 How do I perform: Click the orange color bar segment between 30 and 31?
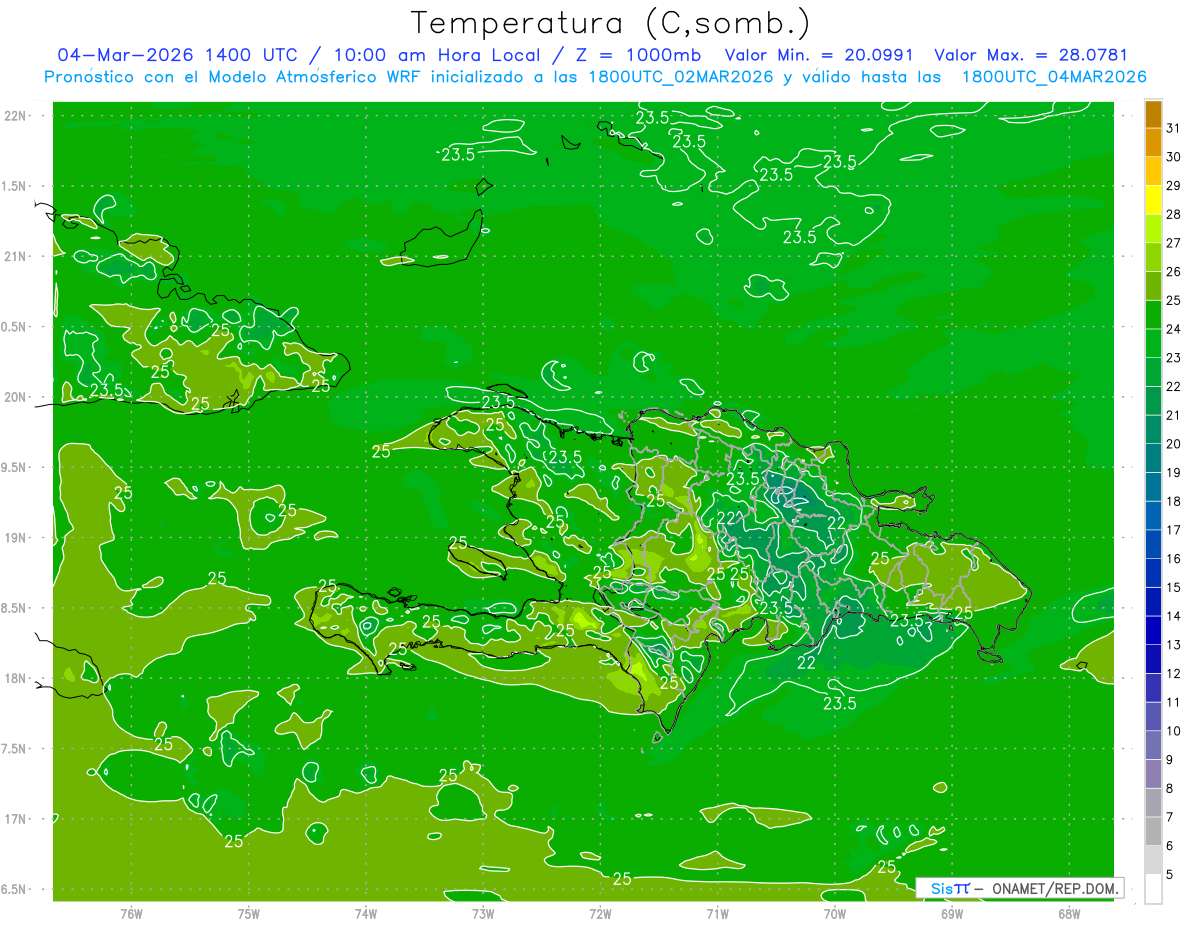pos(1153,142)
